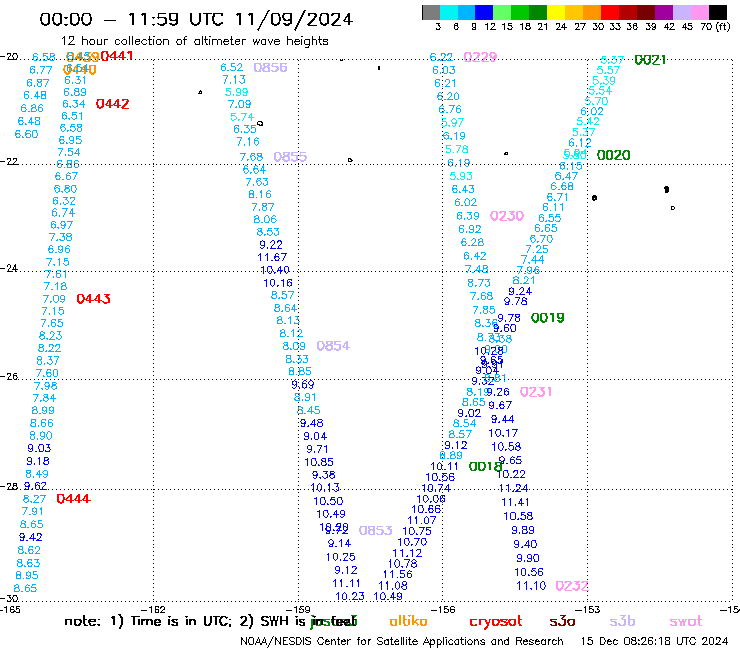Image resolution: width=740 pixels, height=650 pixels.
Task: Click the purple swatch in the color scale
Action: pos(664,12)
